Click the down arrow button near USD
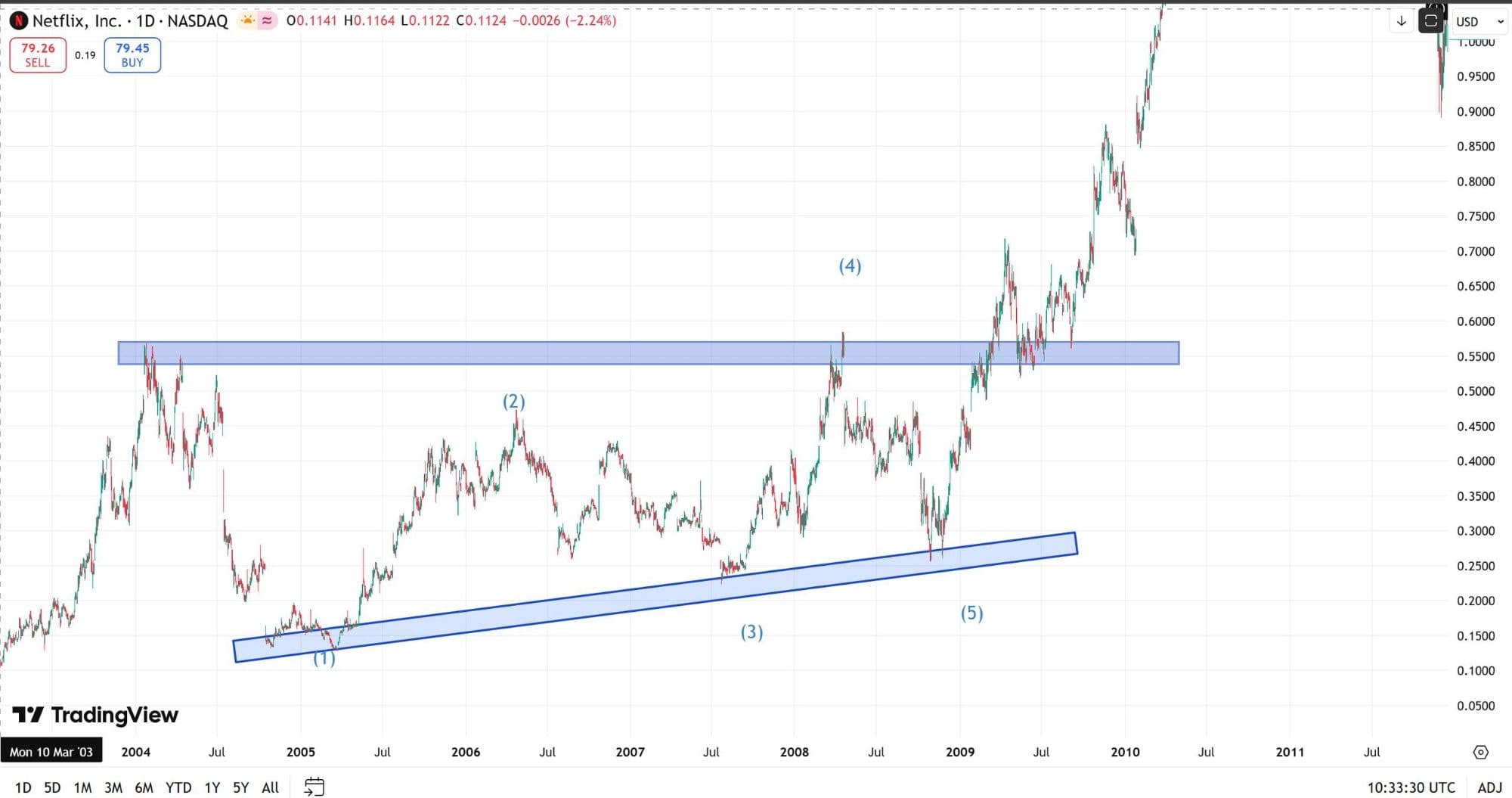 pos(1401,21)
